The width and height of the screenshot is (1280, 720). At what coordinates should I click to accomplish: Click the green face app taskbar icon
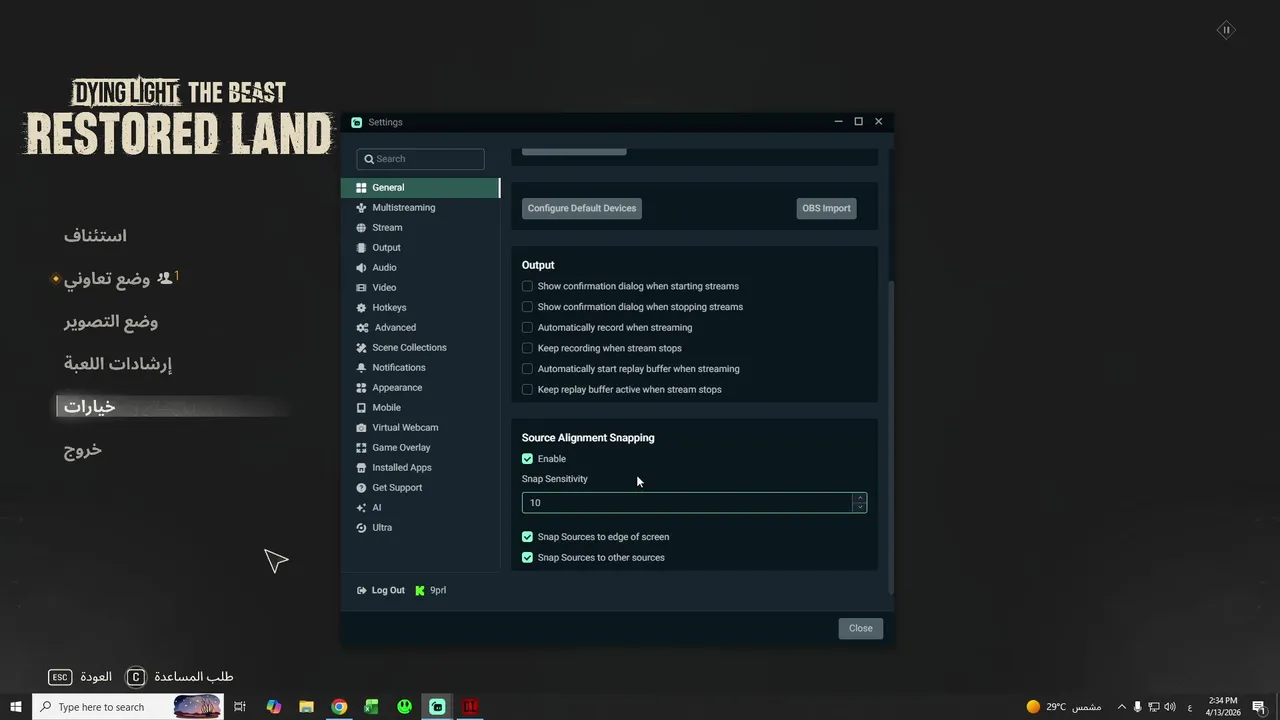tap(404, 707)
